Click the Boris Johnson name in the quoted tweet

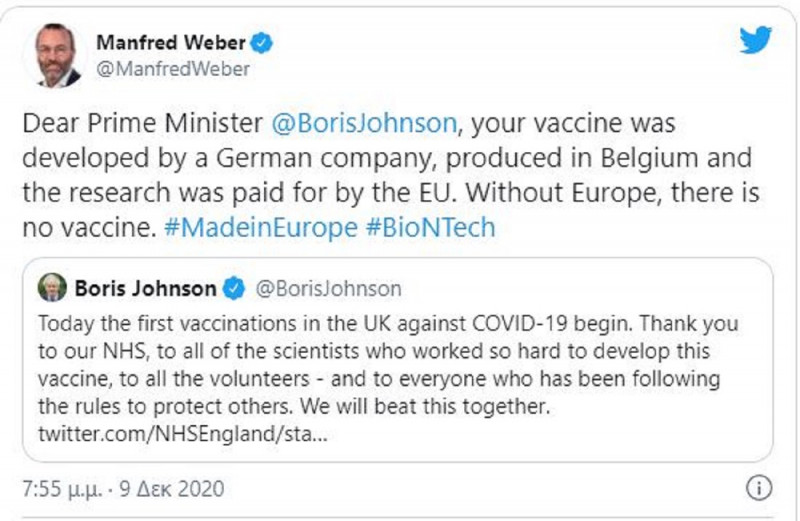[145, 289]
